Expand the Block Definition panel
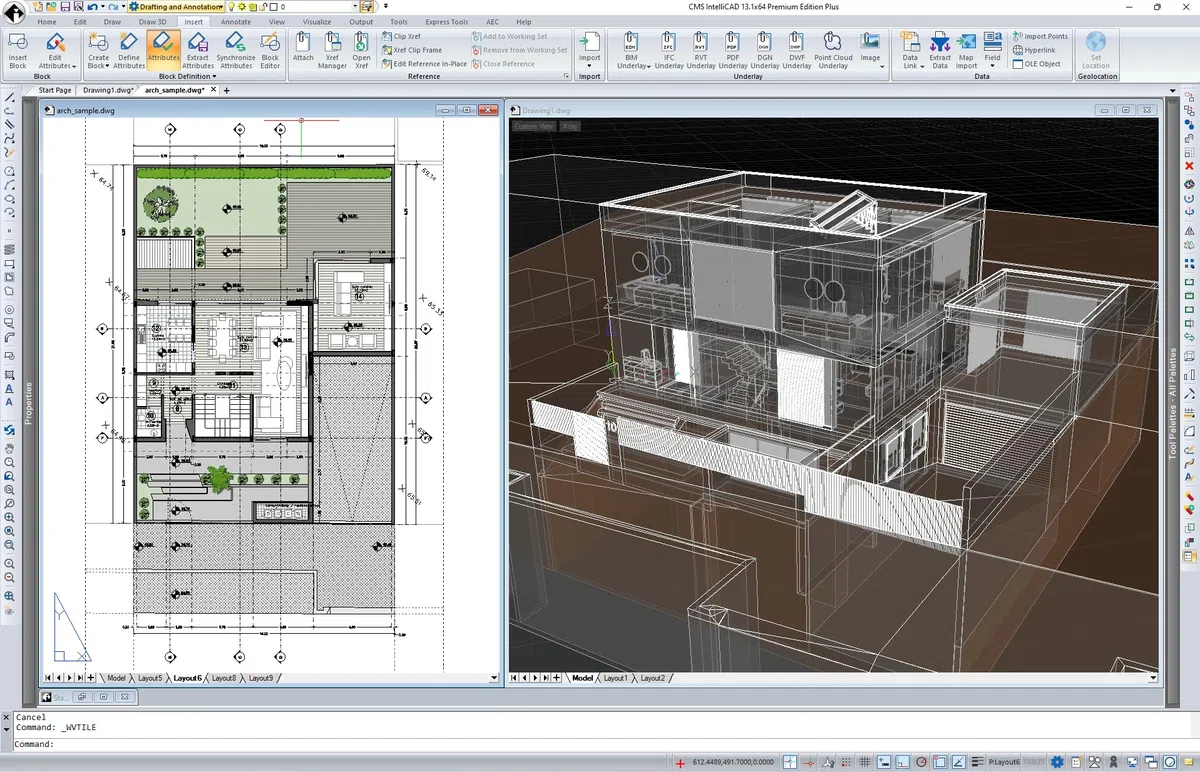Screen dimensions: 1200x772 point(187,76)
